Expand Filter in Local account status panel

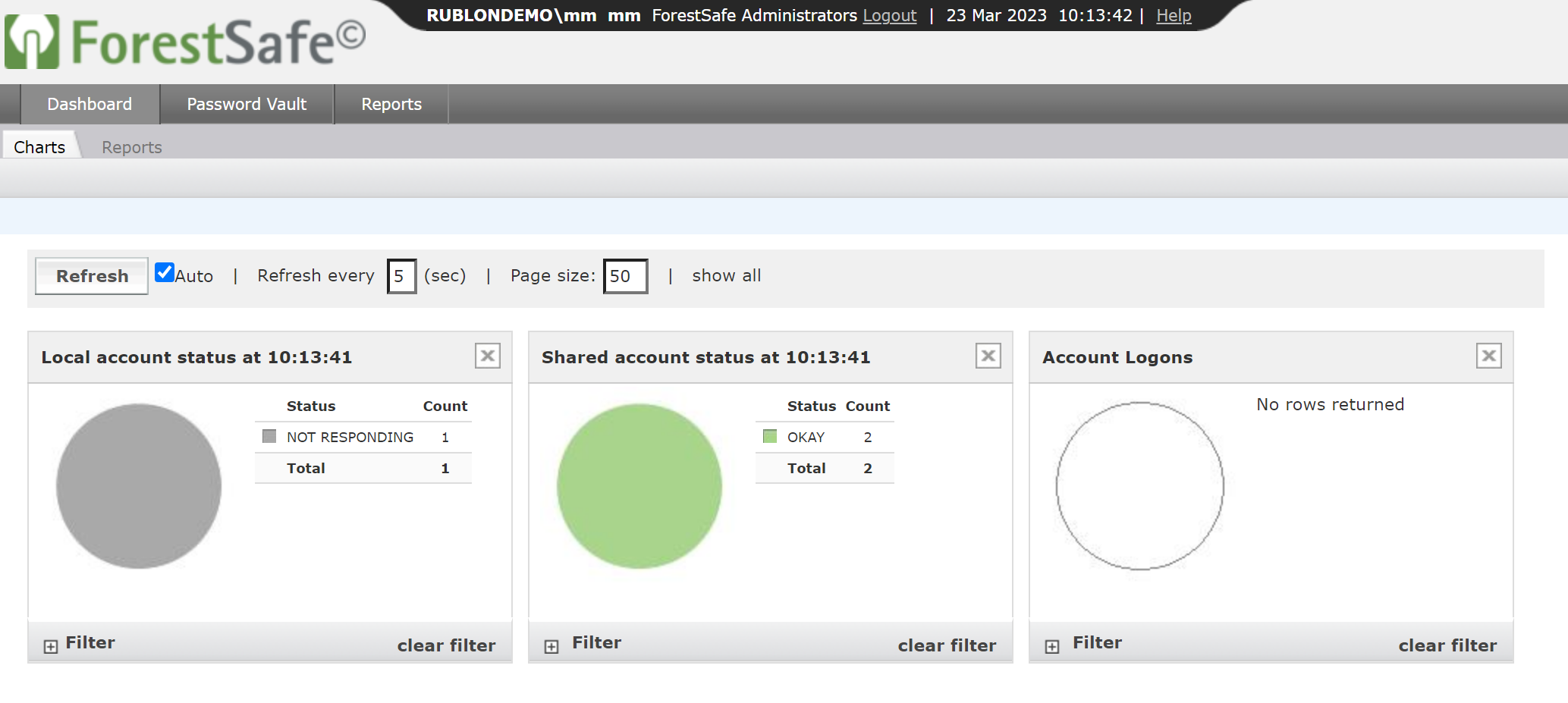click(x=51, y=646)
